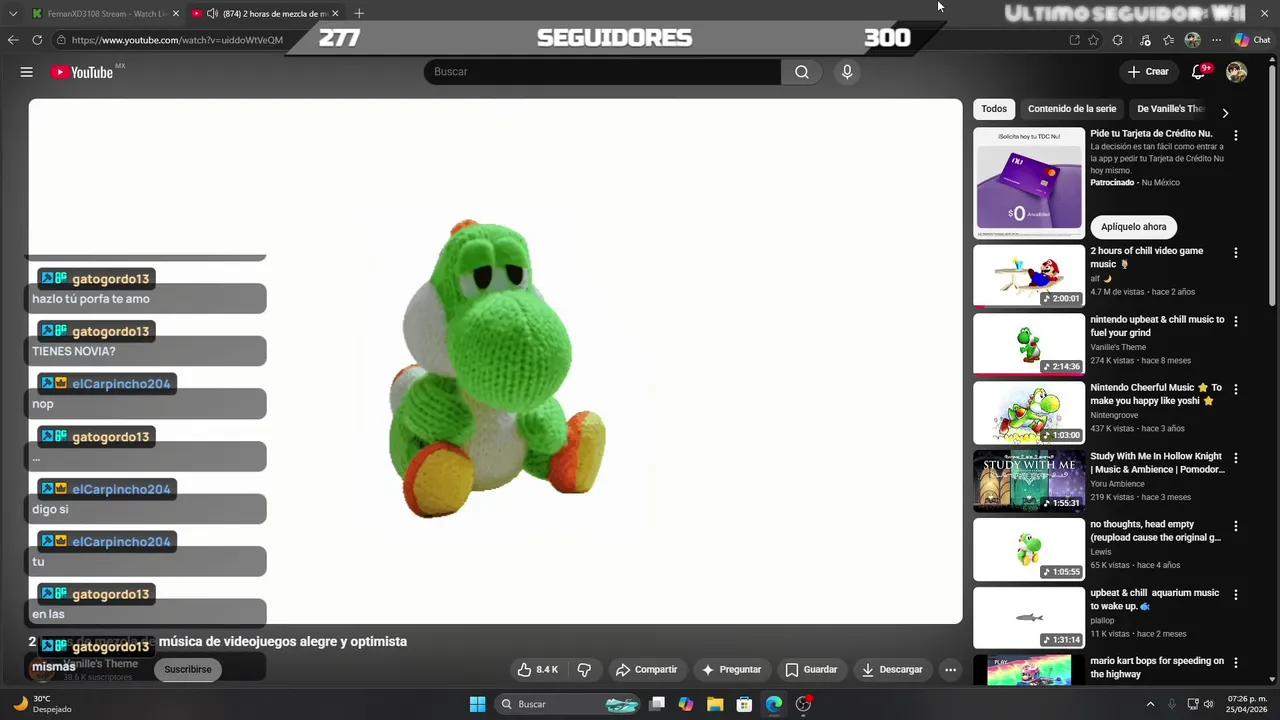Open options for 2 hours of chill video
This screenshot has height=720, width=1280.
click(1236, 253)
